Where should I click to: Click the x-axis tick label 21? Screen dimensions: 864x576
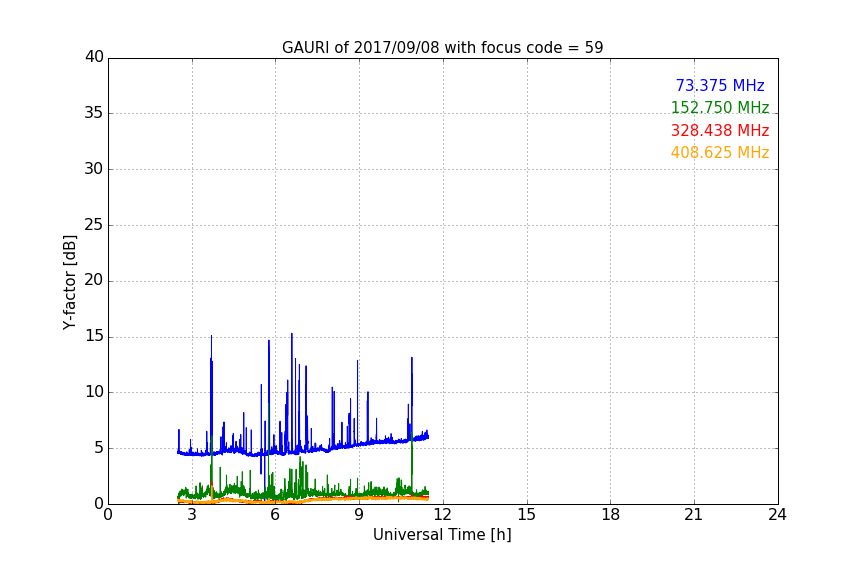(x=694, y=515)
